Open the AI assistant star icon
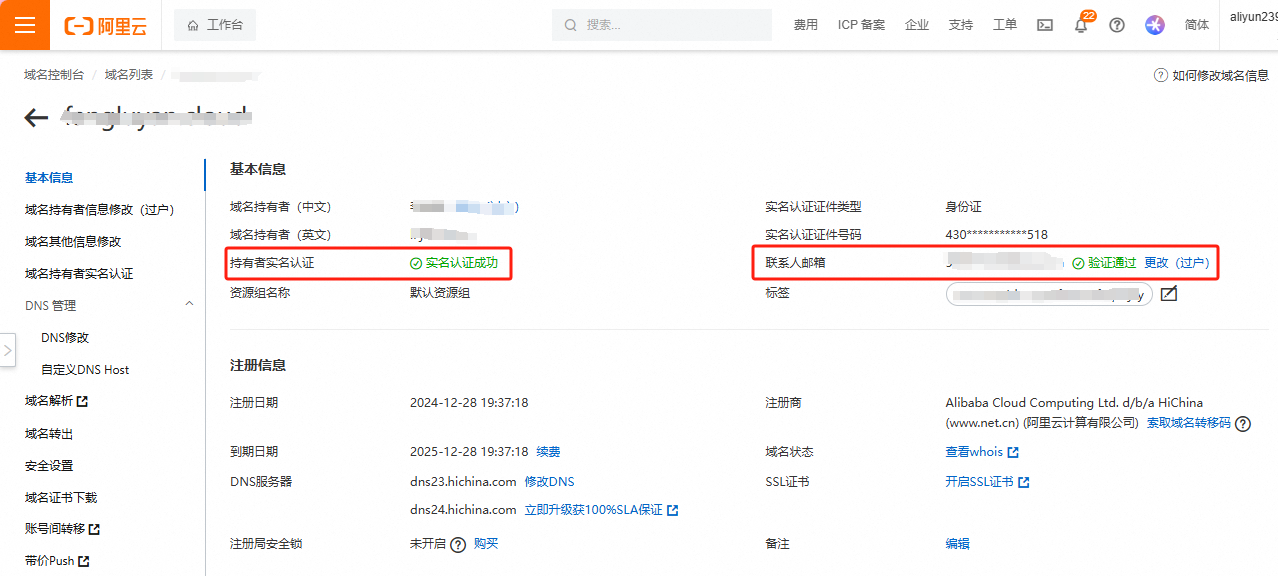The width and height of the screenshot is (1278, 576). [1155, 25]
